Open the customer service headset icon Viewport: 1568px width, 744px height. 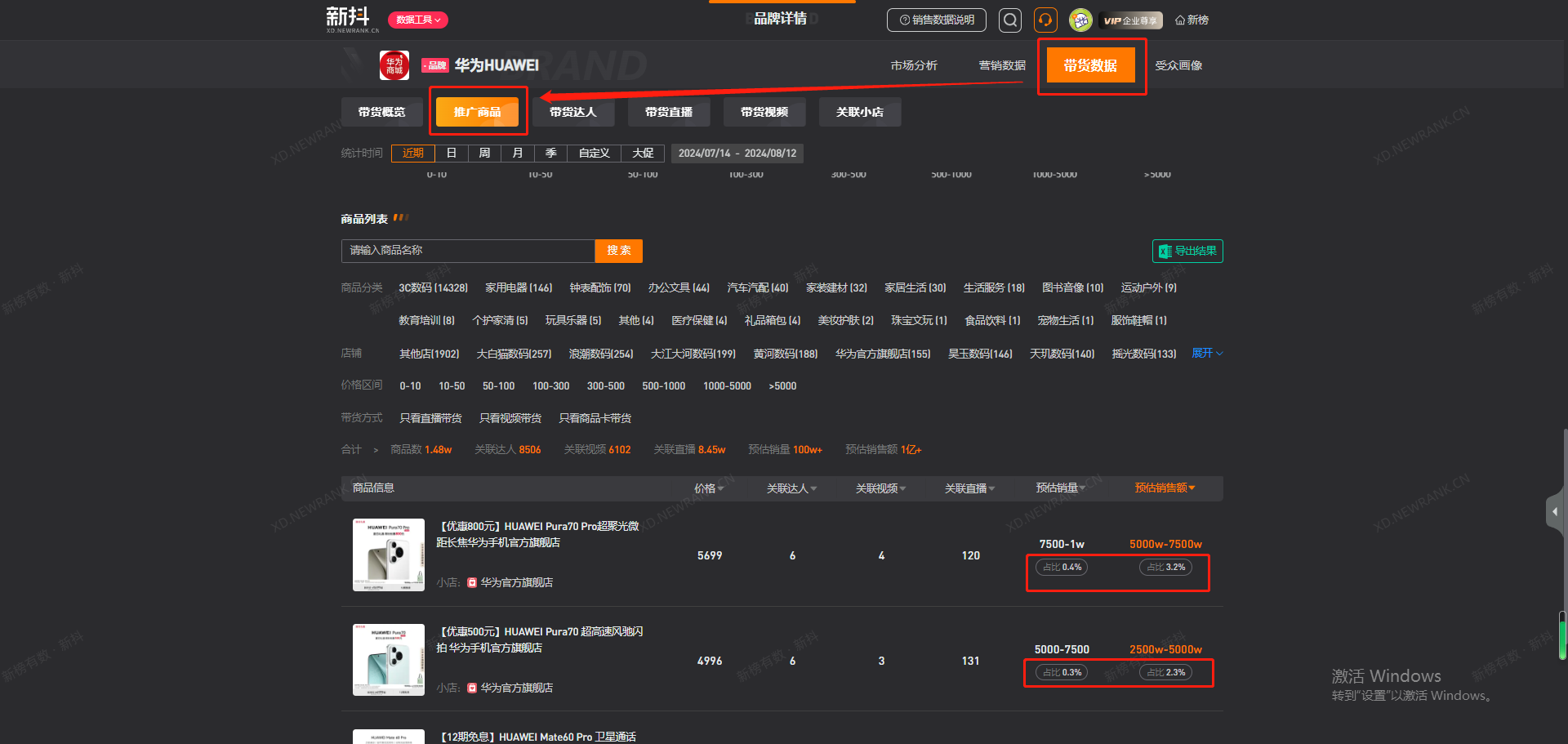point(1045,20)
